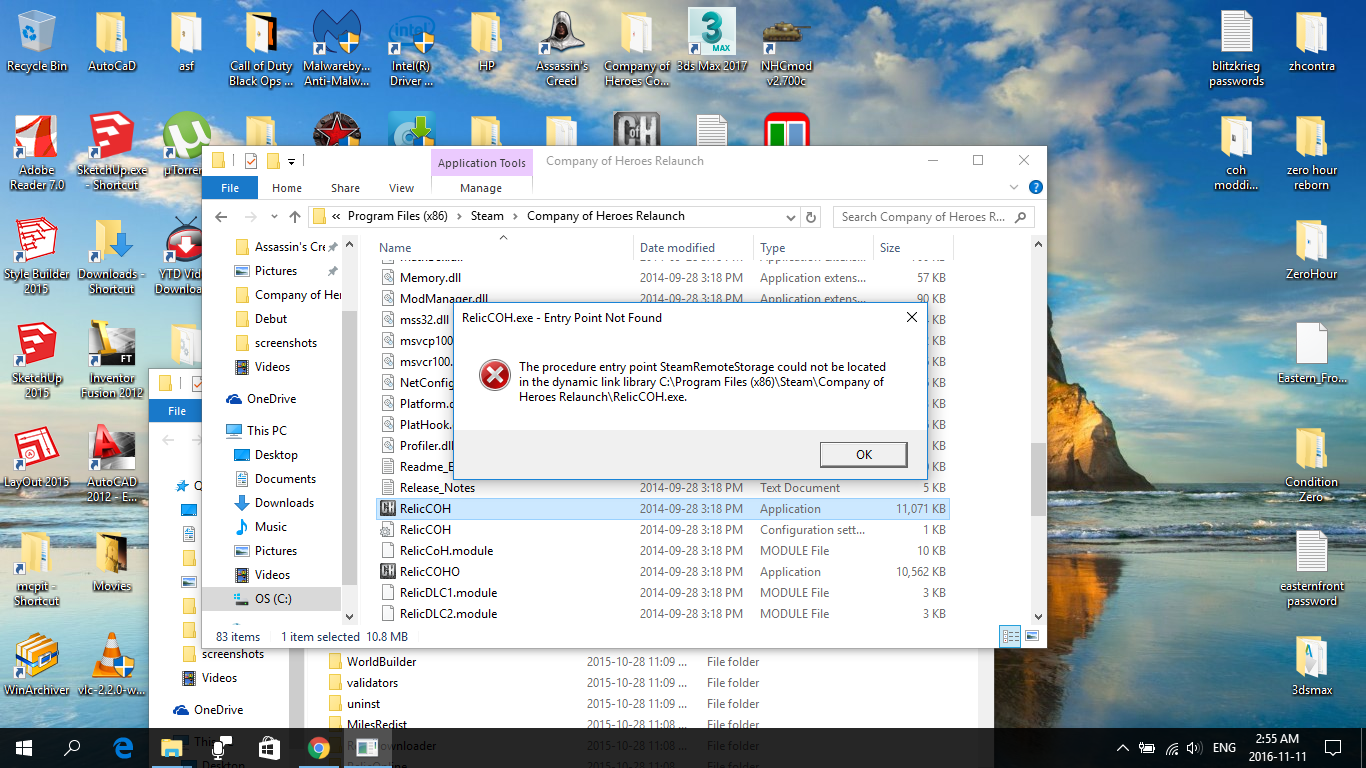Navigate back in Company of Heroes Explorer window
The width and height of the screenshot is (1366, 768).
pyautogui.click(x=221, y=216)
